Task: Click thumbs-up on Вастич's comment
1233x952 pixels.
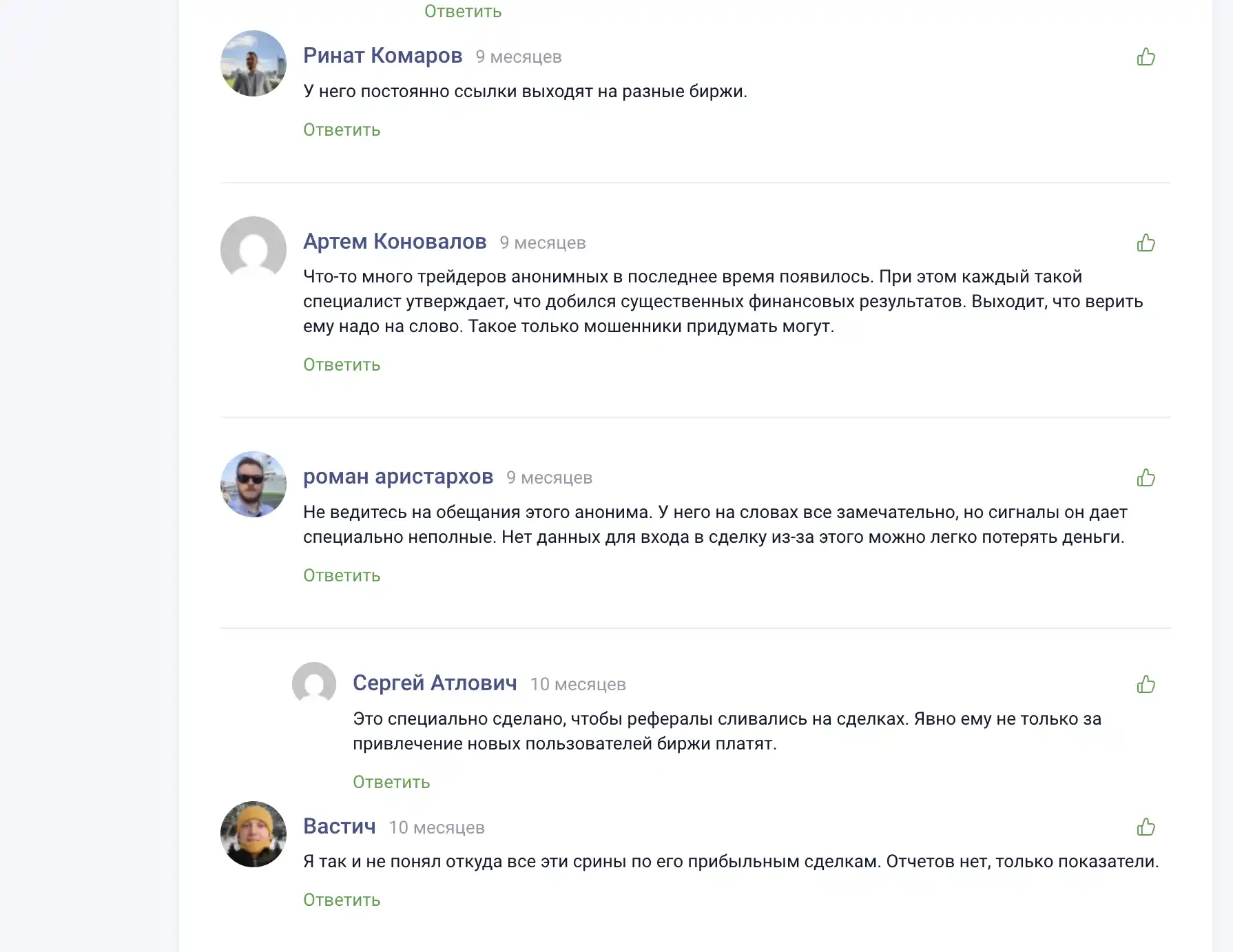Action: coord(1146,827)
